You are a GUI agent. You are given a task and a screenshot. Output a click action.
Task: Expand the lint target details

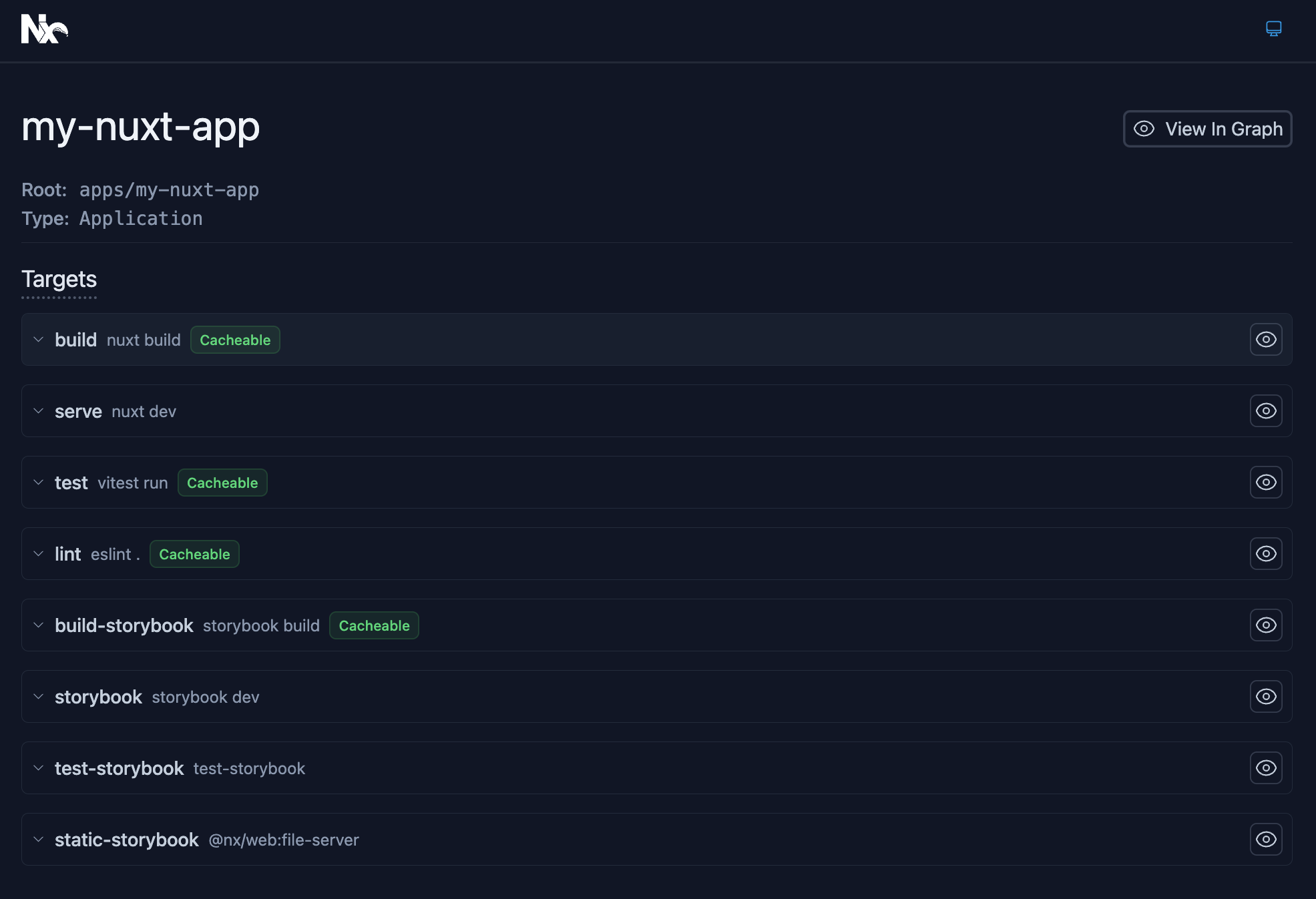tap(38, 553)
